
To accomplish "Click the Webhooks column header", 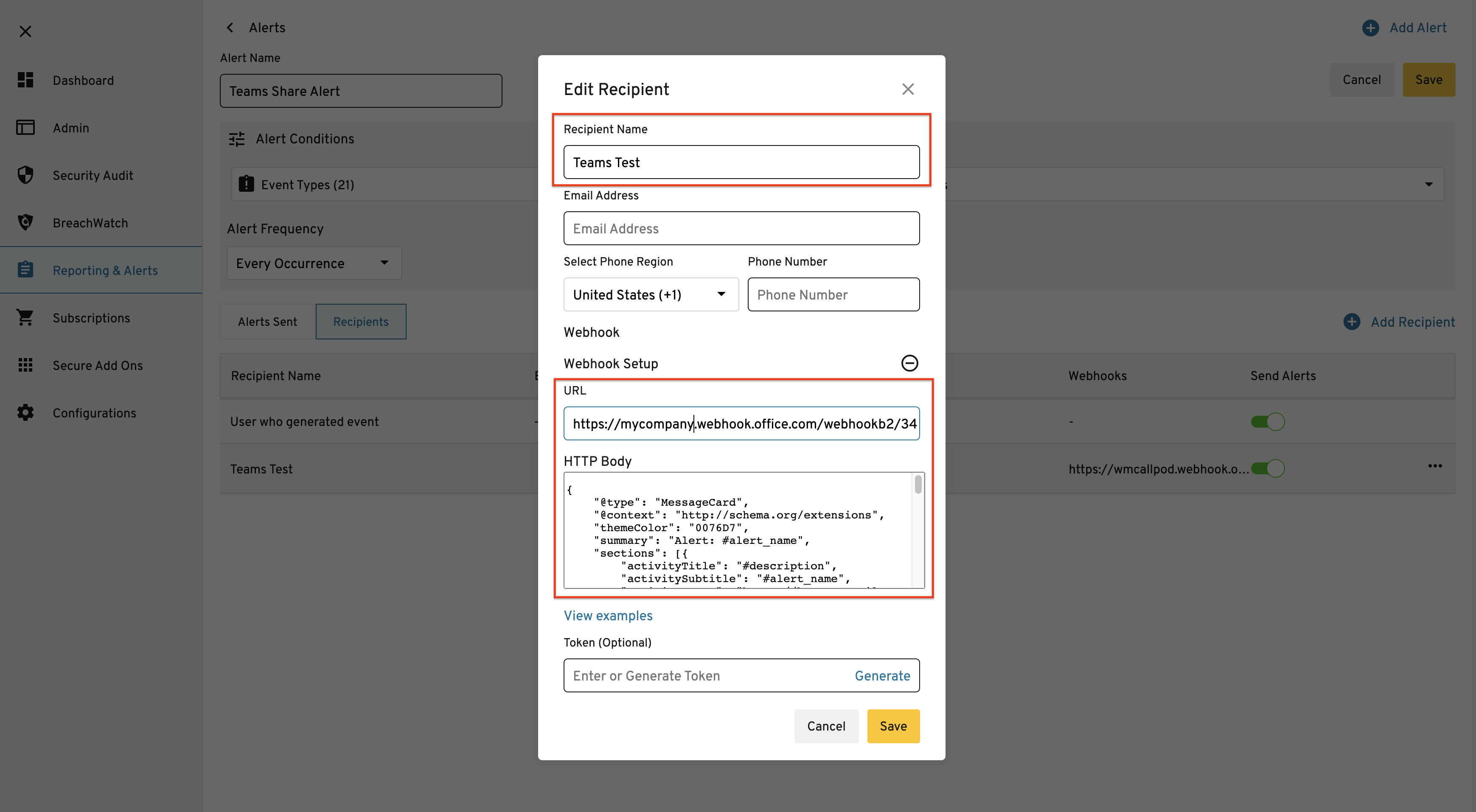I will click(x=1097, y=375).
